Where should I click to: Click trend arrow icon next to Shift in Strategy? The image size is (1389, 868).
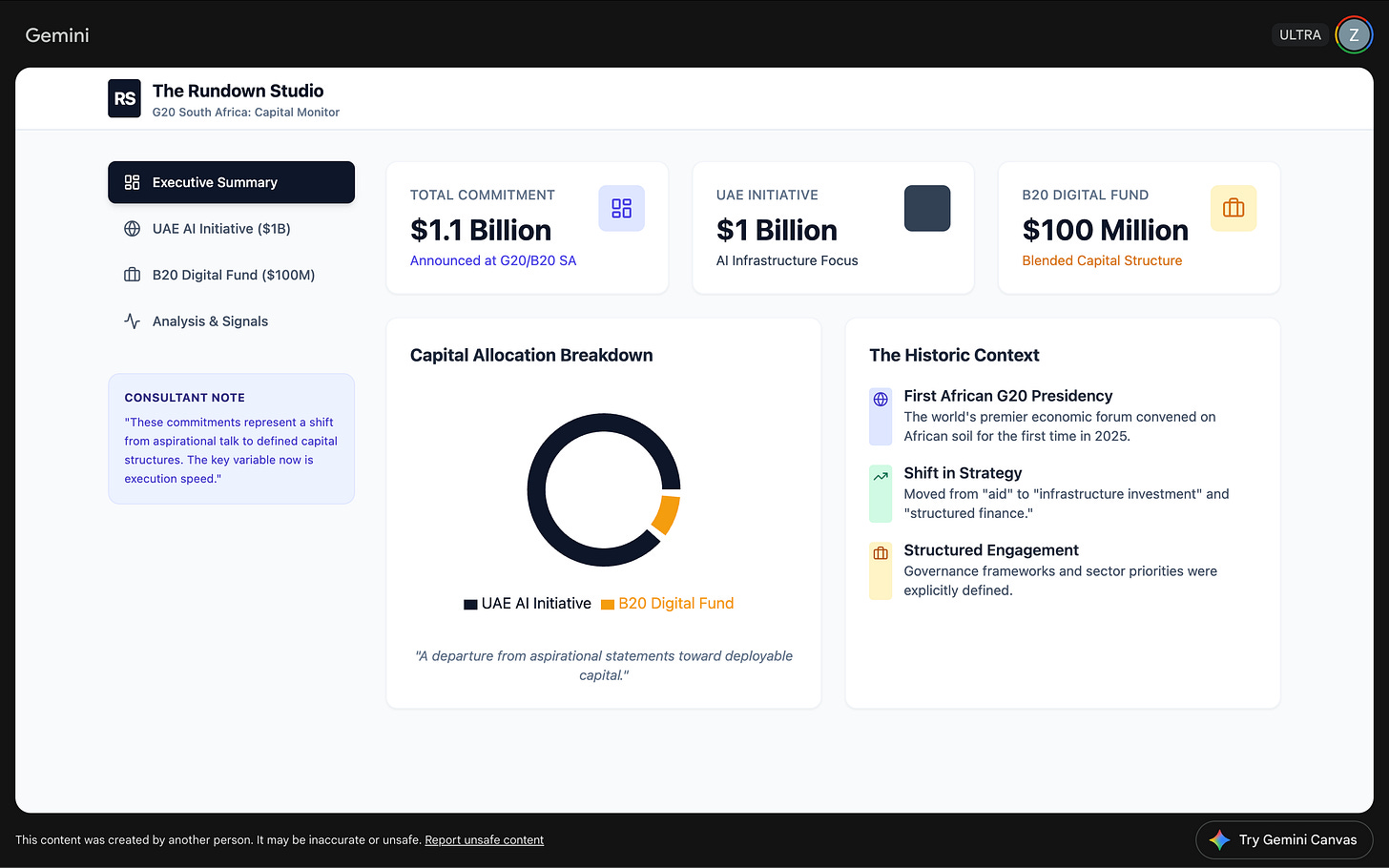tap(881, 476)
